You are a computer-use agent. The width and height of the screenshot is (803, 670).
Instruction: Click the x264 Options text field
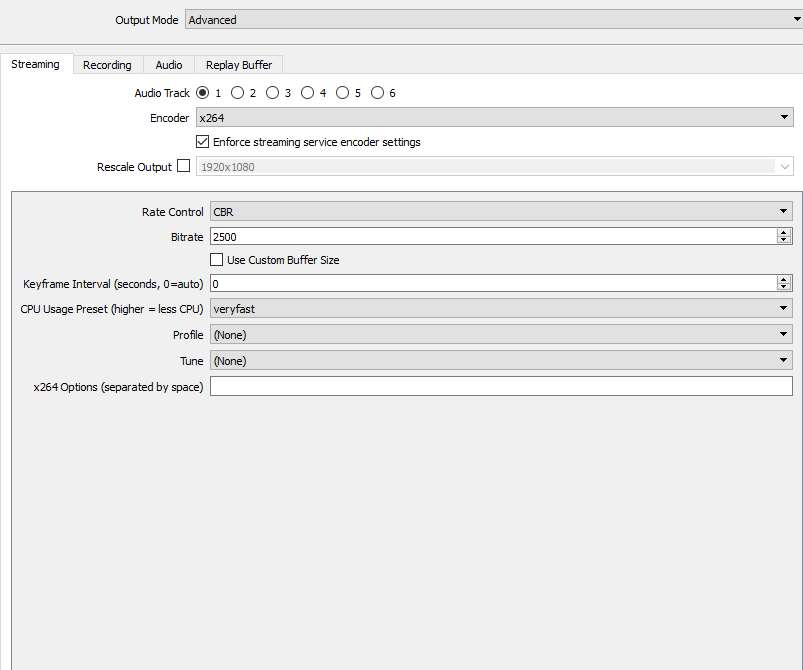pyautogui.click(x=501, y=386)
